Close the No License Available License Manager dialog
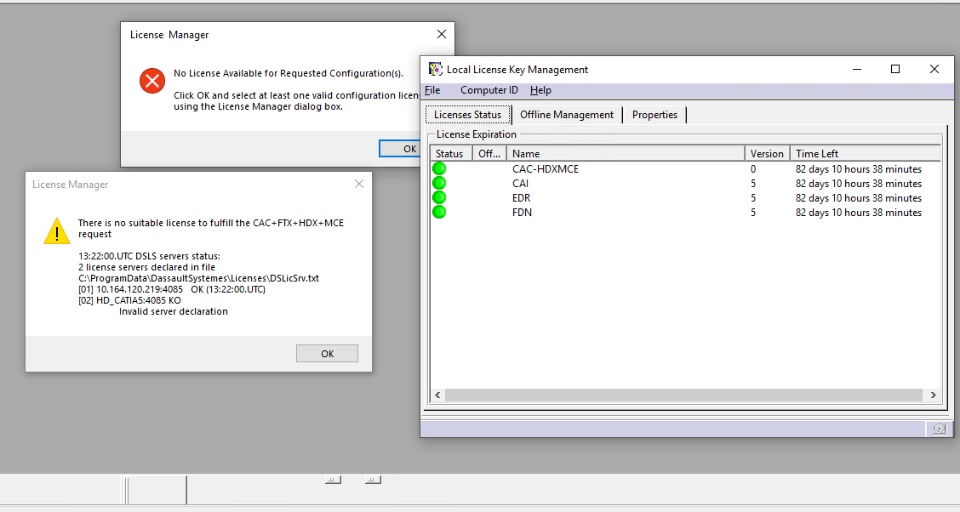The height and width of the screenshot is (512, 960). pos(441,34)
